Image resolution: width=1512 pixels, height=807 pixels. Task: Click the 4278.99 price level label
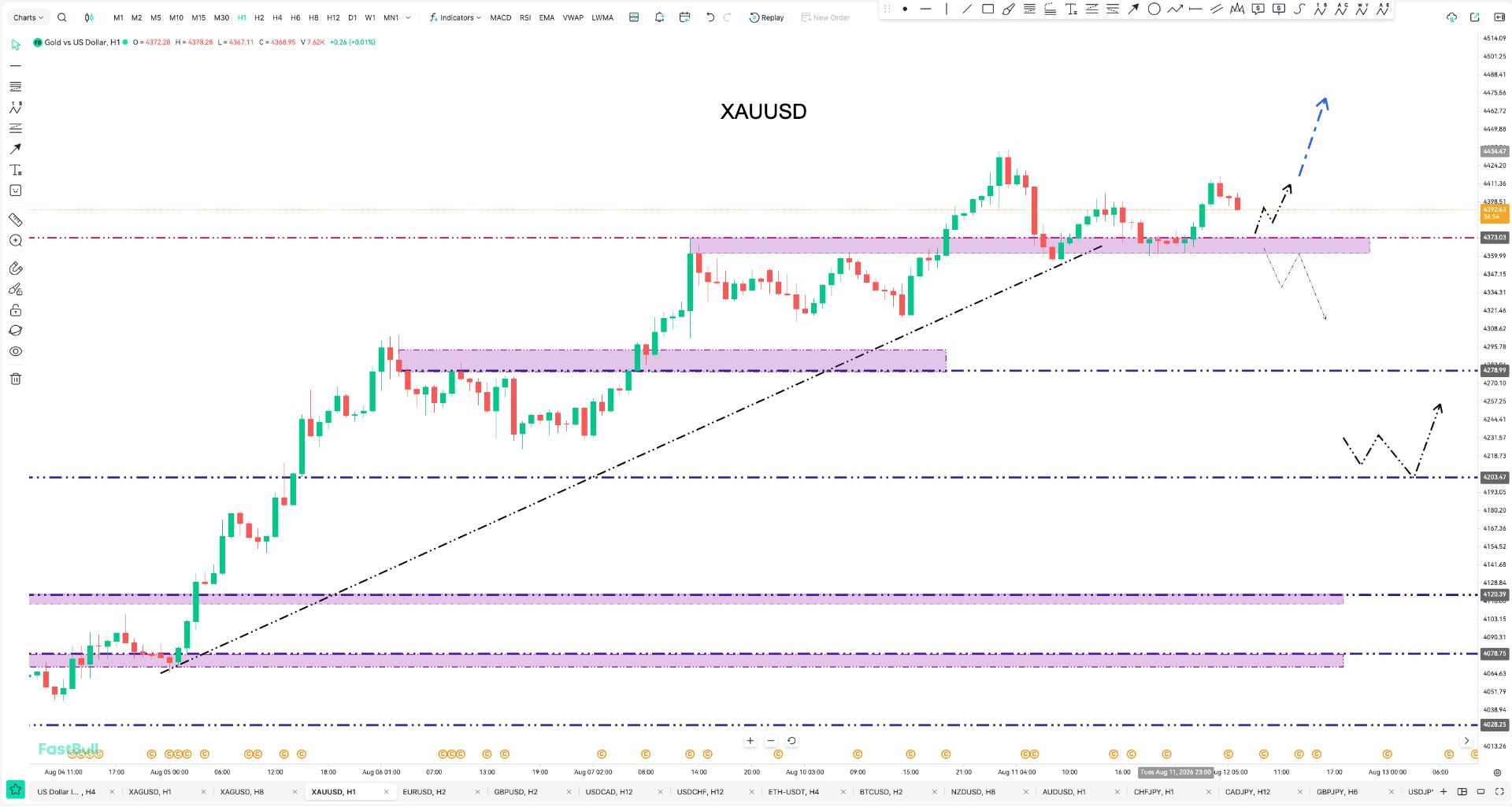pyautogui.click(x=1495, y=370)
